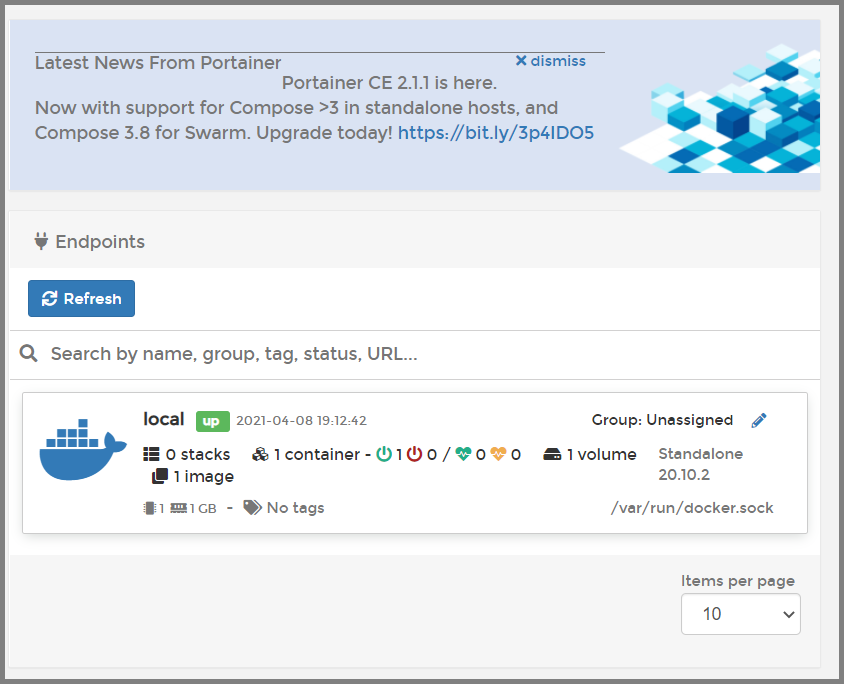The image size is (844, 684).
Task: Click the stacks list icon
Action: pyautogui.click(x=151, y=454)
